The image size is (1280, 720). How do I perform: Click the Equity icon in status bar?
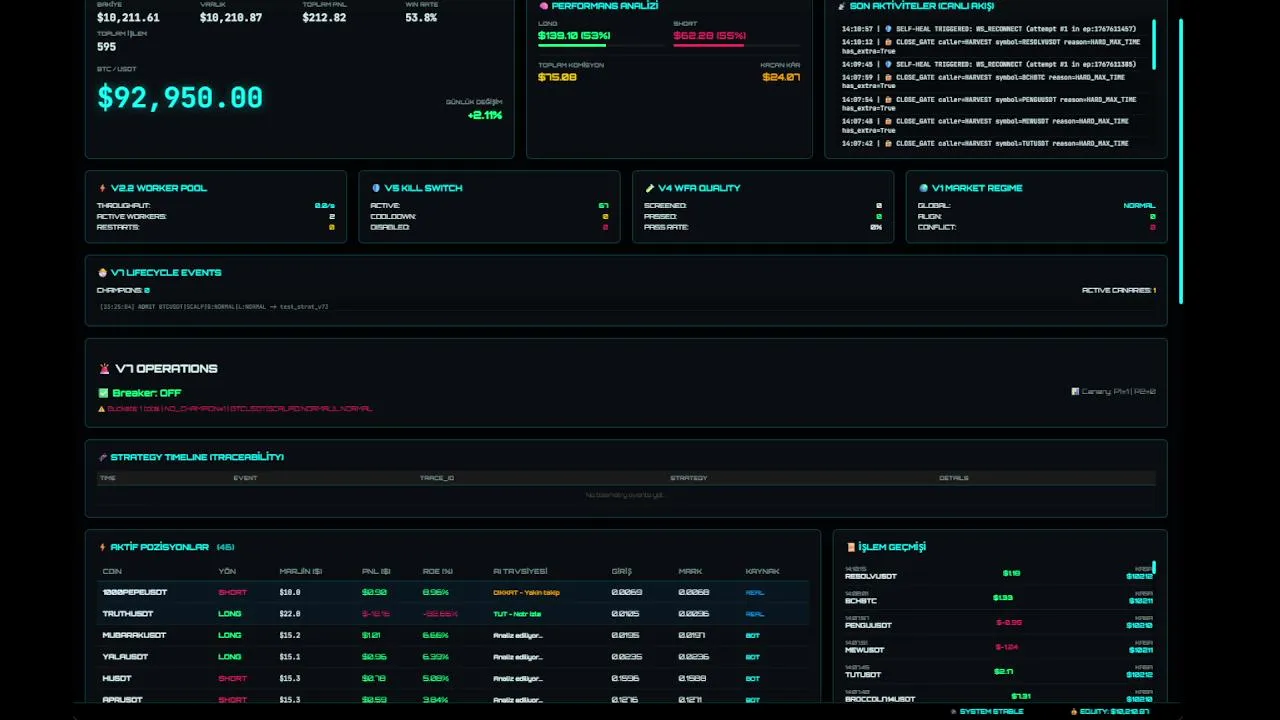1074,712
